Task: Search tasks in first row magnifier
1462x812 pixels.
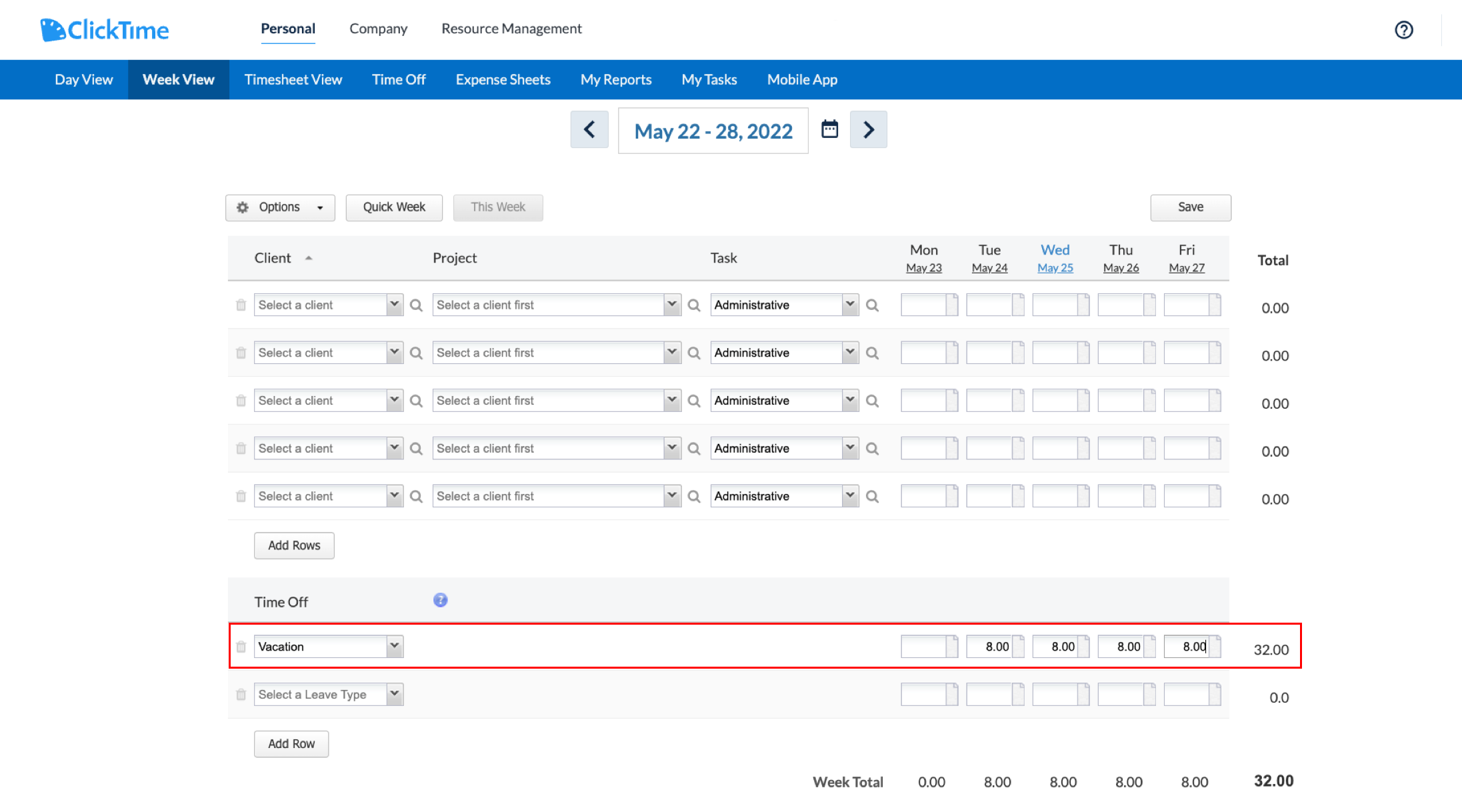Action: (x=872, y=305)
